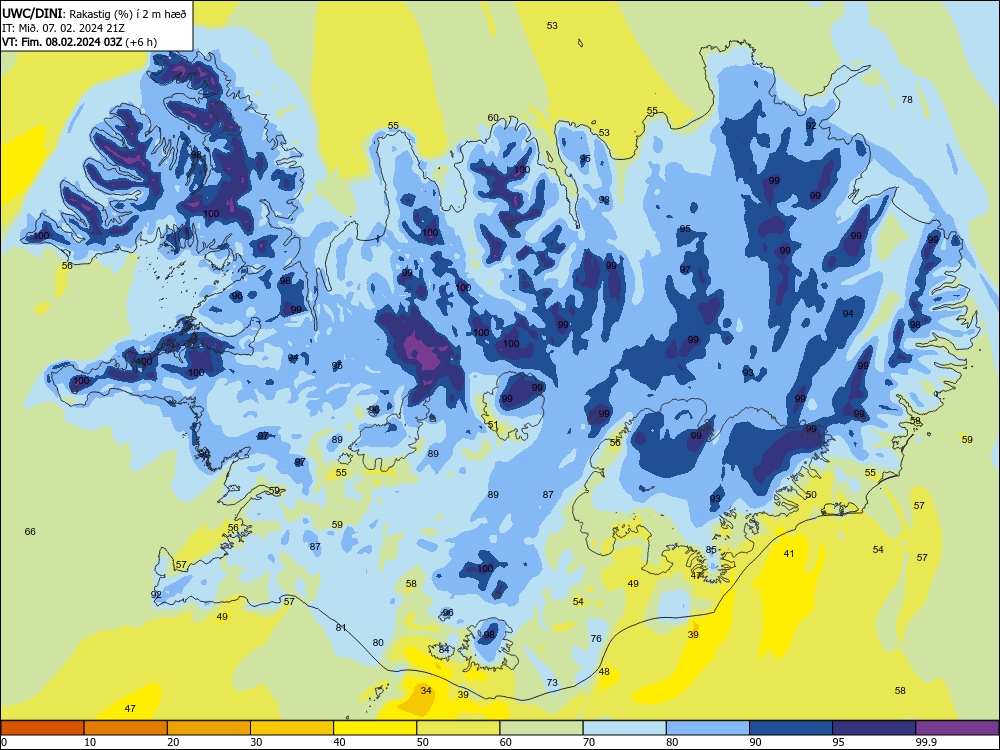Click the bright yellow 40–50 legend swatch

coord(375,728)
